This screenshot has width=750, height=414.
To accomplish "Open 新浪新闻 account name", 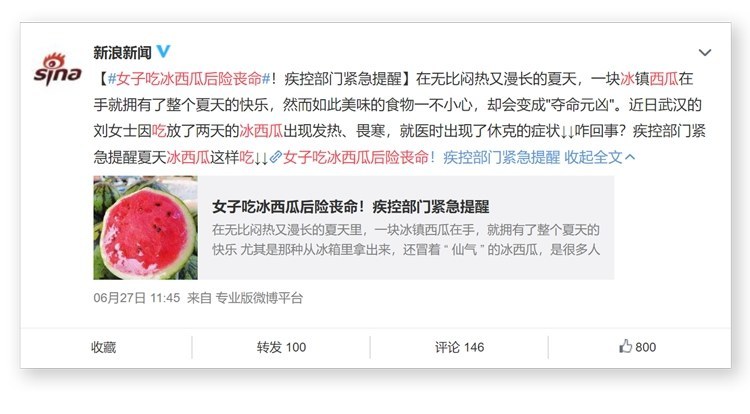I will tap(122, 52).
